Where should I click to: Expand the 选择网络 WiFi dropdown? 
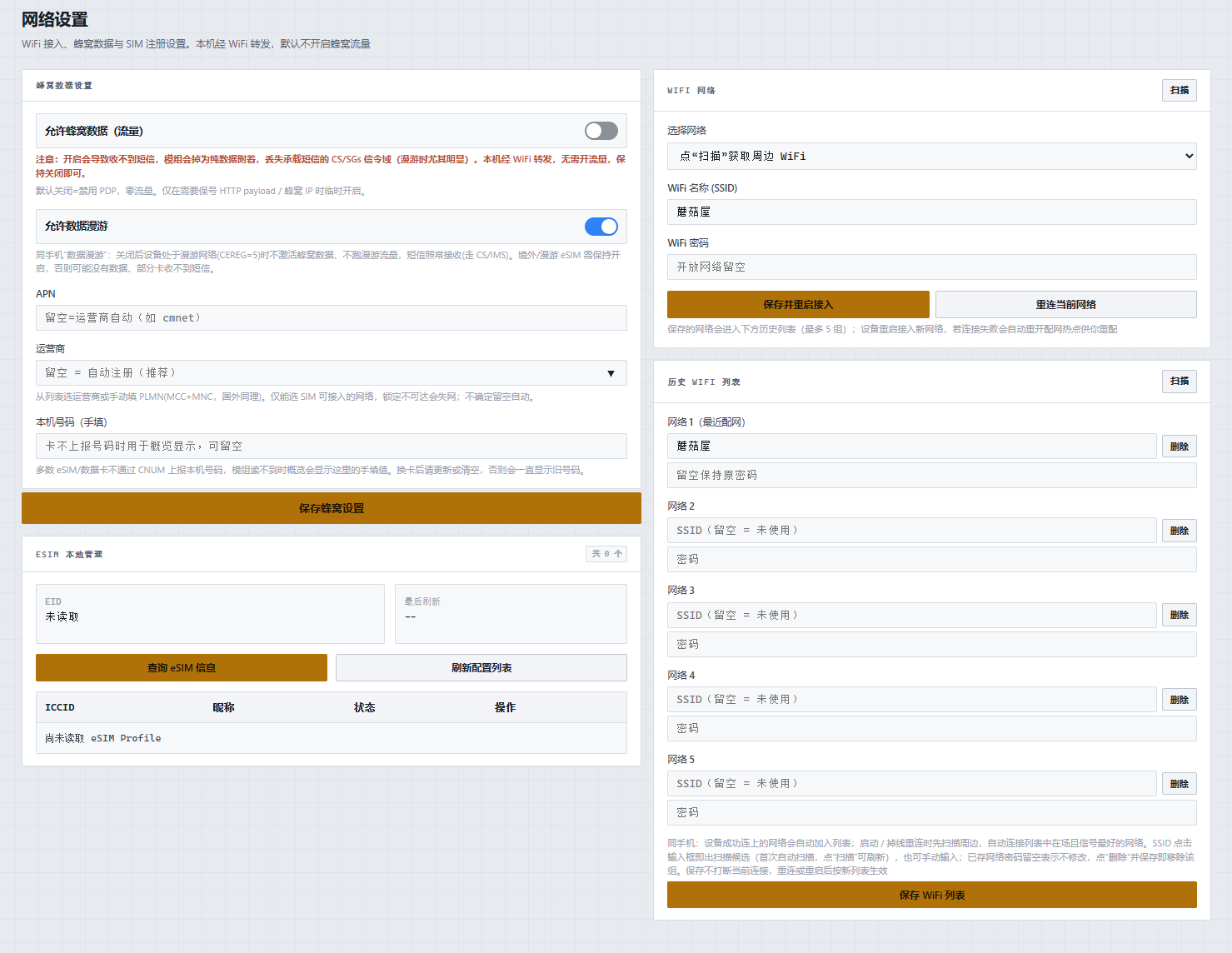pyautogui.click(x=932, y=157)
